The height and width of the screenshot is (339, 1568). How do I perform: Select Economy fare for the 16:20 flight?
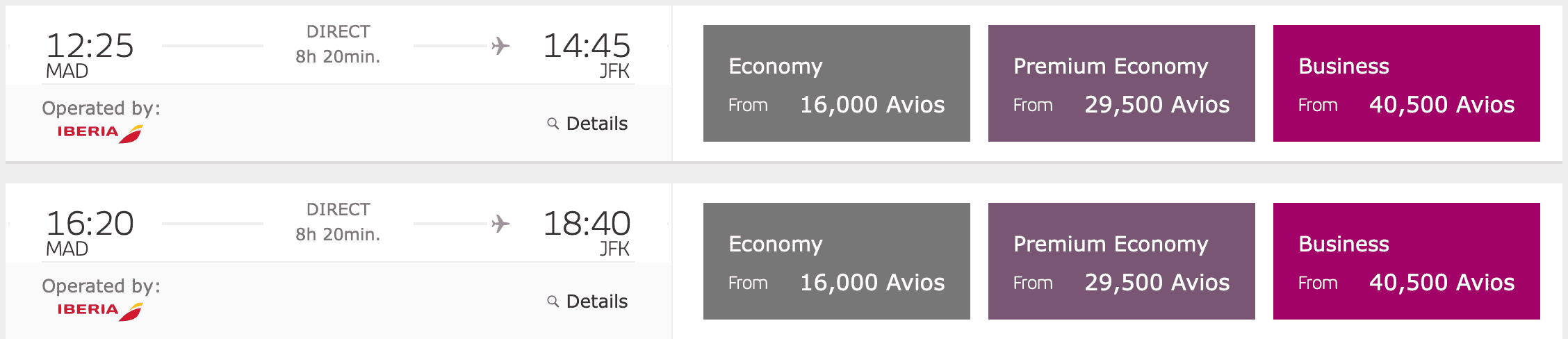click(x=836, y=261)
